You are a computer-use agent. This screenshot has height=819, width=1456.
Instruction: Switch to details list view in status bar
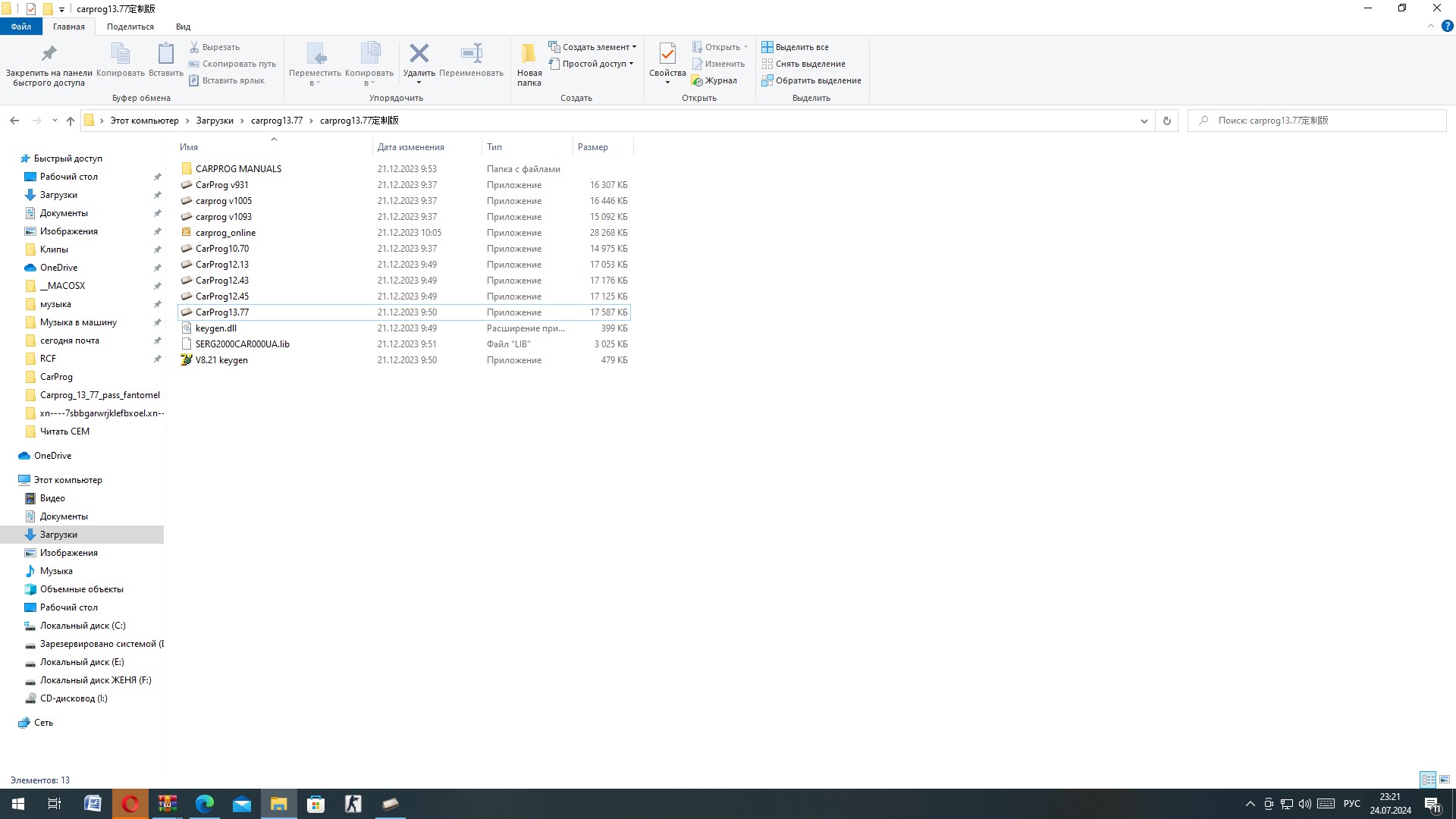(1428, 780)
